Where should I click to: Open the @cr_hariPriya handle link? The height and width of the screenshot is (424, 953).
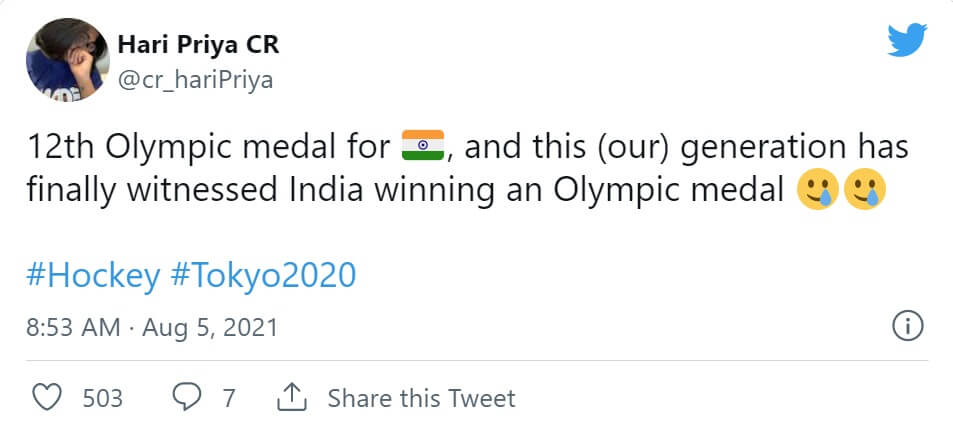tap(195, 81)
